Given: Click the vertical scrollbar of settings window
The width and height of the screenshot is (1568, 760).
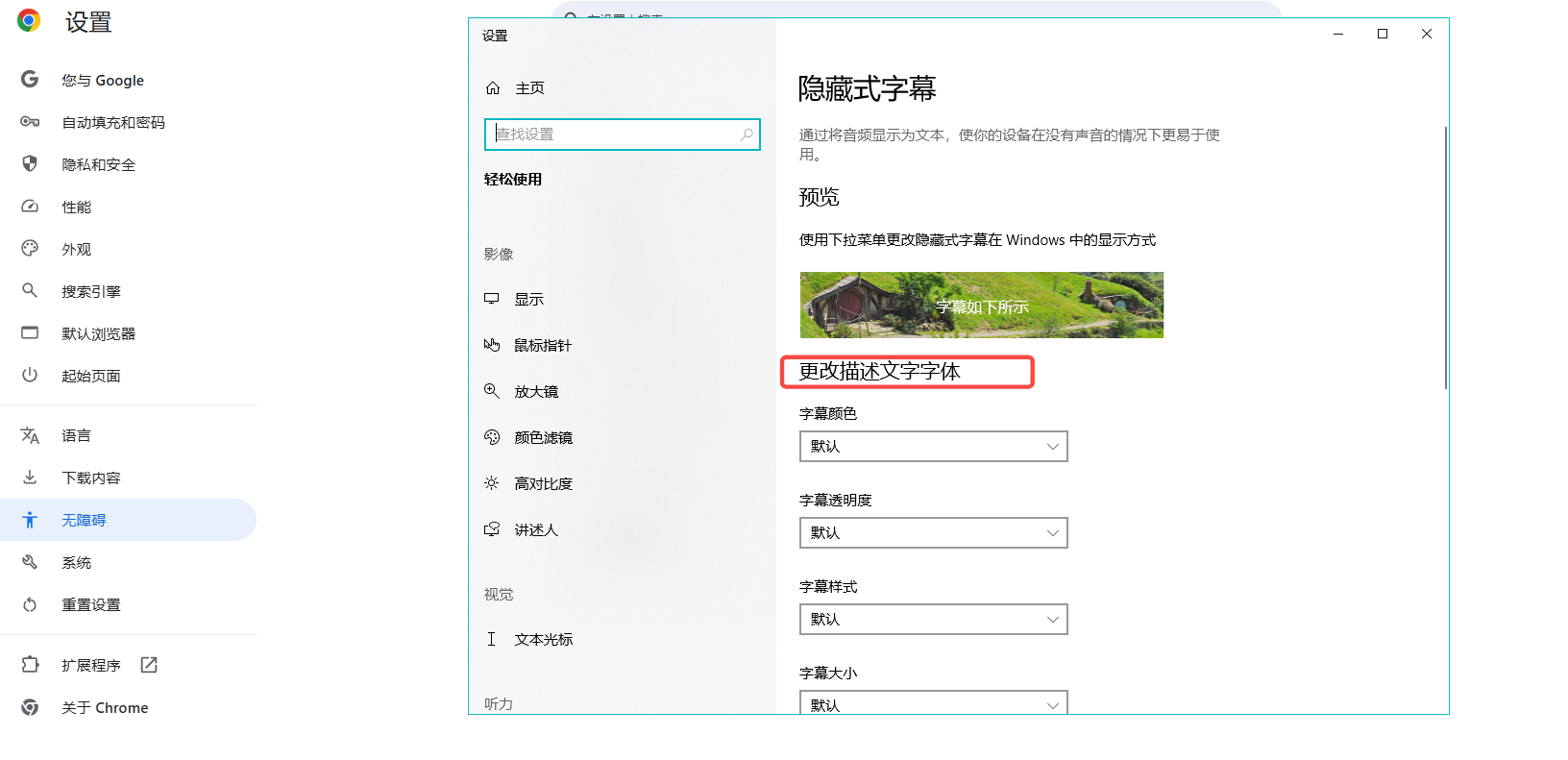Looking at the screenshot, I should [x=1445, y=257].
